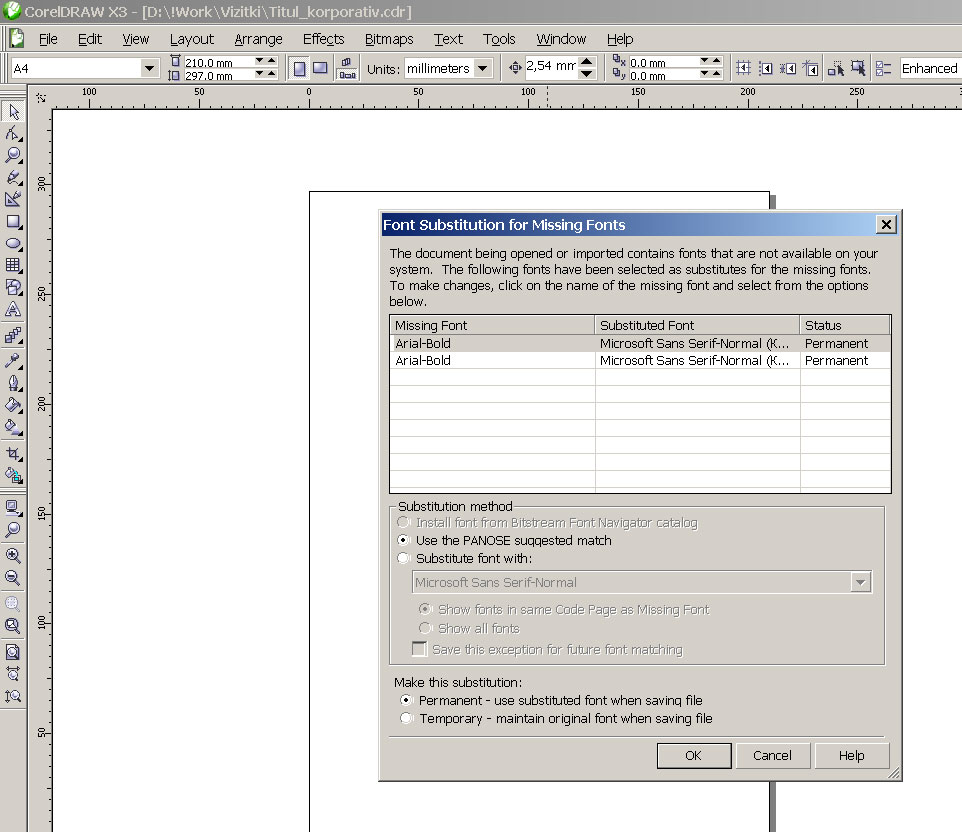Open the Layout menu
This screenshot has height=832, width=962.
[191, 39]
